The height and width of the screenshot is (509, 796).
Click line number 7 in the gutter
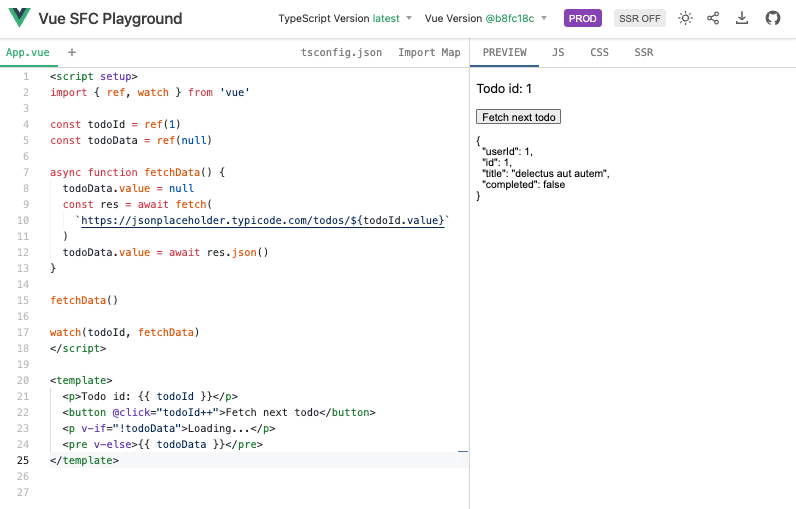point(26,172)
